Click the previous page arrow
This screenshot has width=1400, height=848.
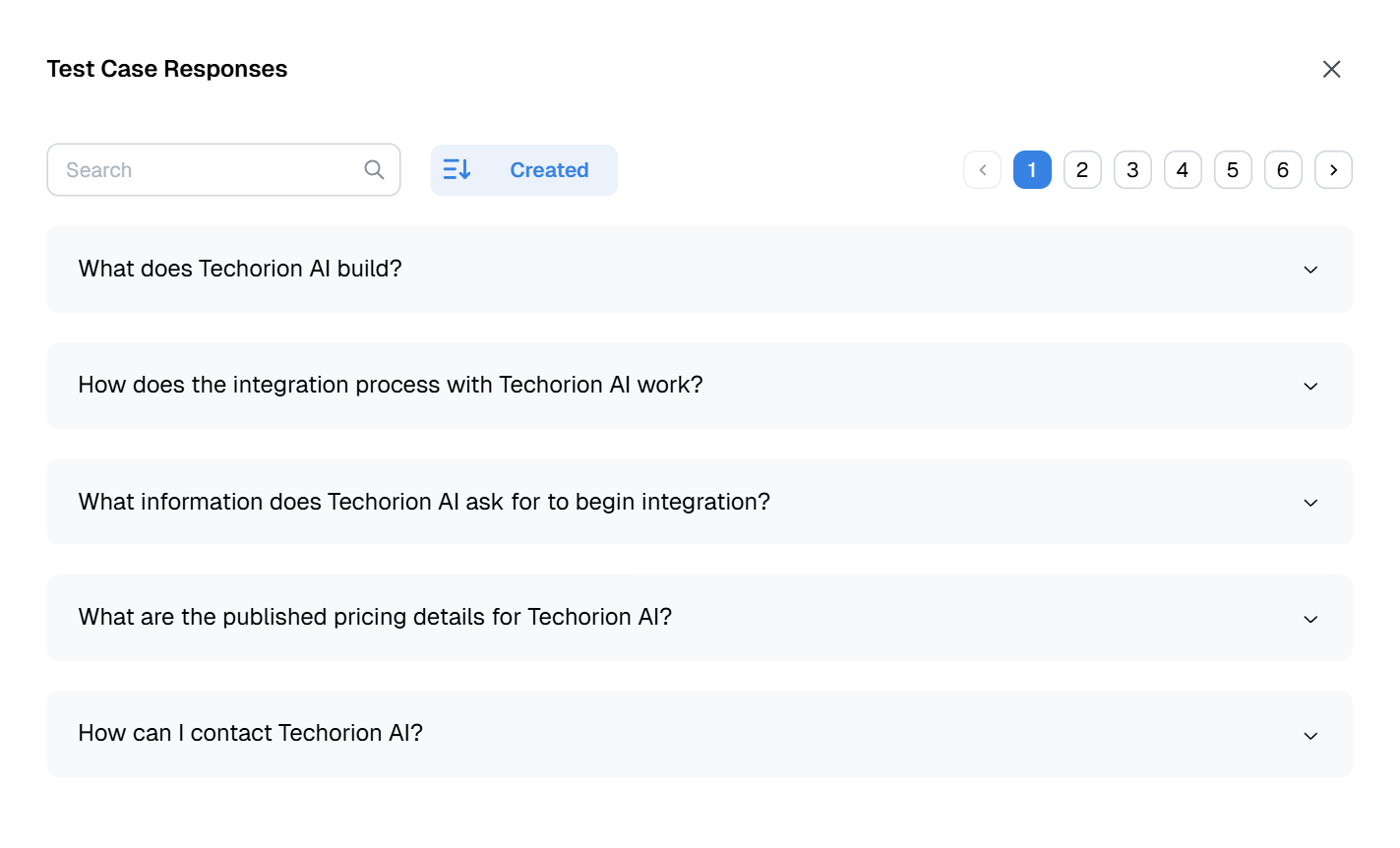click(x=982, y=170)
